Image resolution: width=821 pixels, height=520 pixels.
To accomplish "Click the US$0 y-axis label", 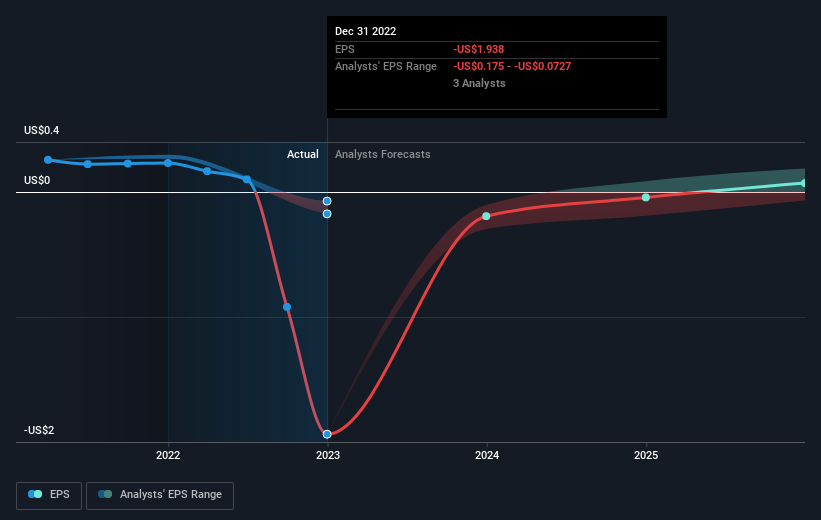I will point(37,181).
